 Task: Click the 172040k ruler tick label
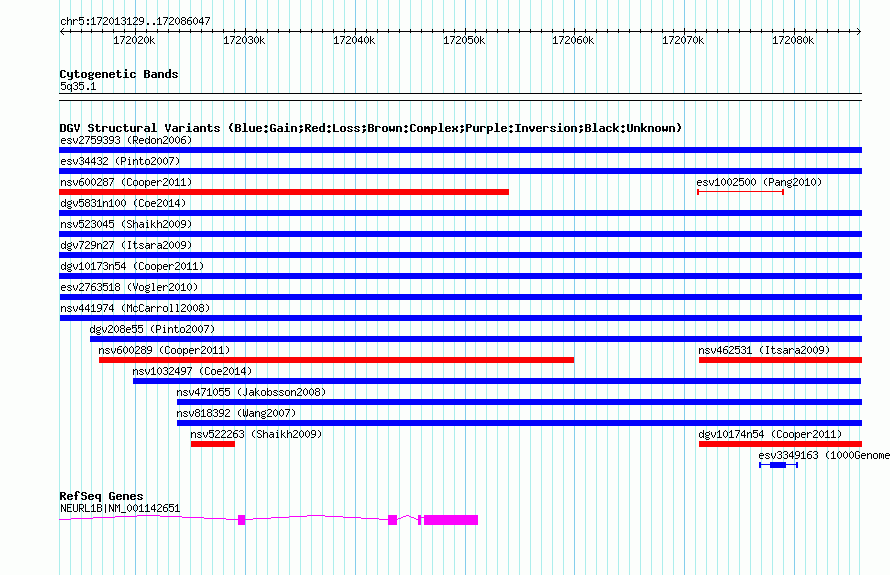pyautogui.click(x=354, y=40)
